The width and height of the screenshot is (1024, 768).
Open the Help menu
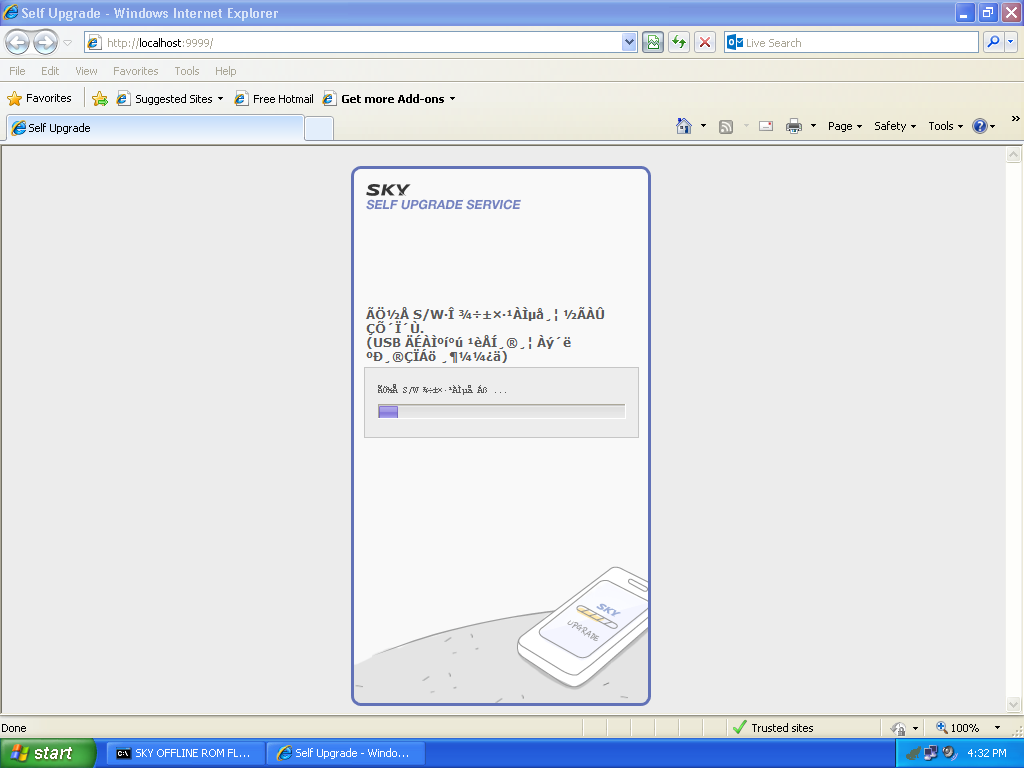(225, 71)
